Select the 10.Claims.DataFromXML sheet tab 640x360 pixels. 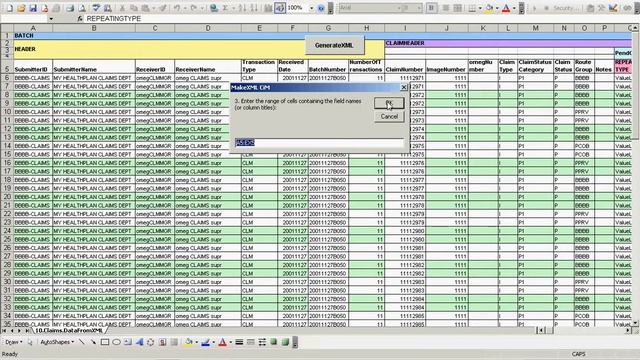click(x=69, y=330)
